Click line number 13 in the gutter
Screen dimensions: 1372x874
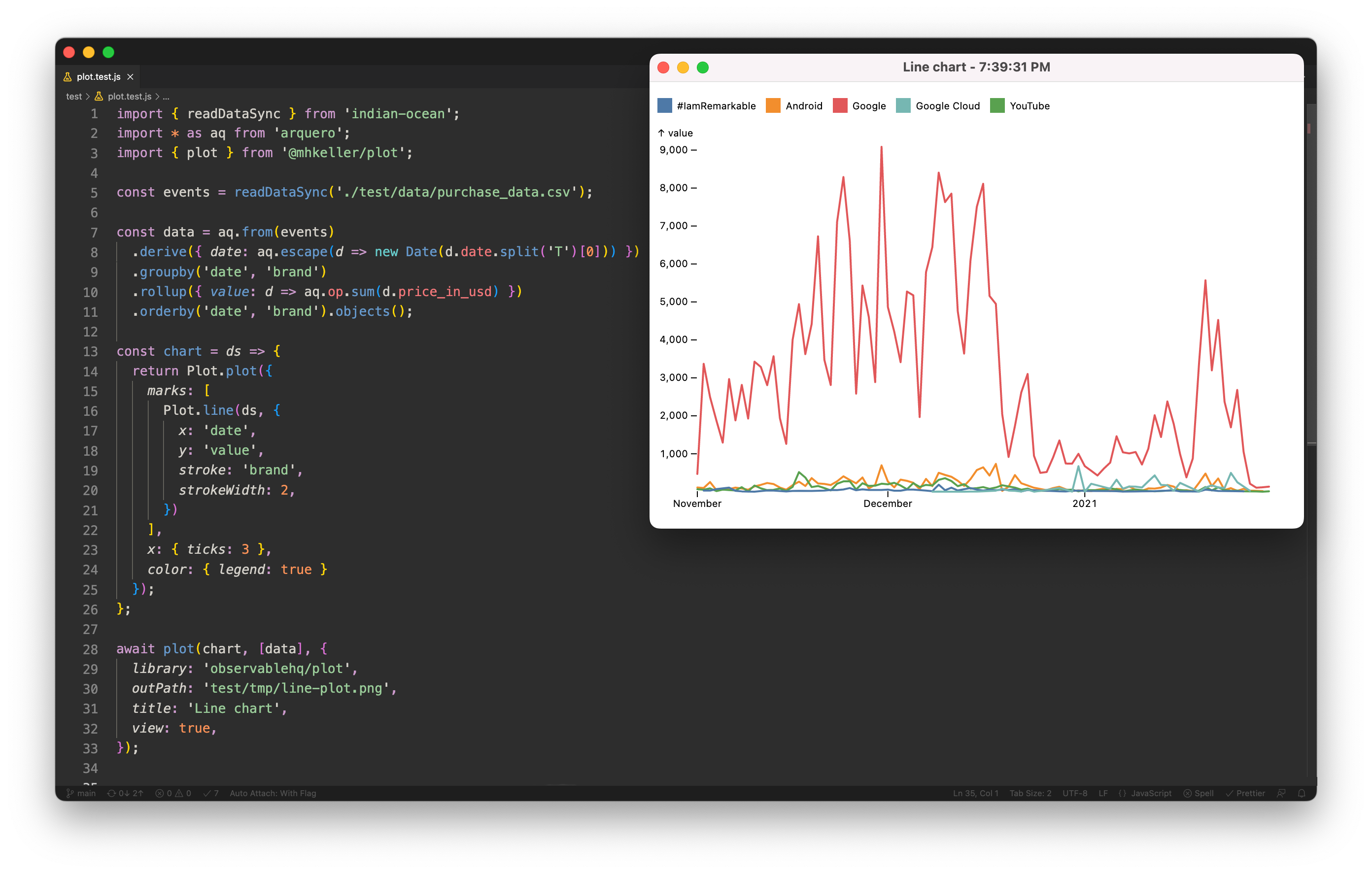90,352
